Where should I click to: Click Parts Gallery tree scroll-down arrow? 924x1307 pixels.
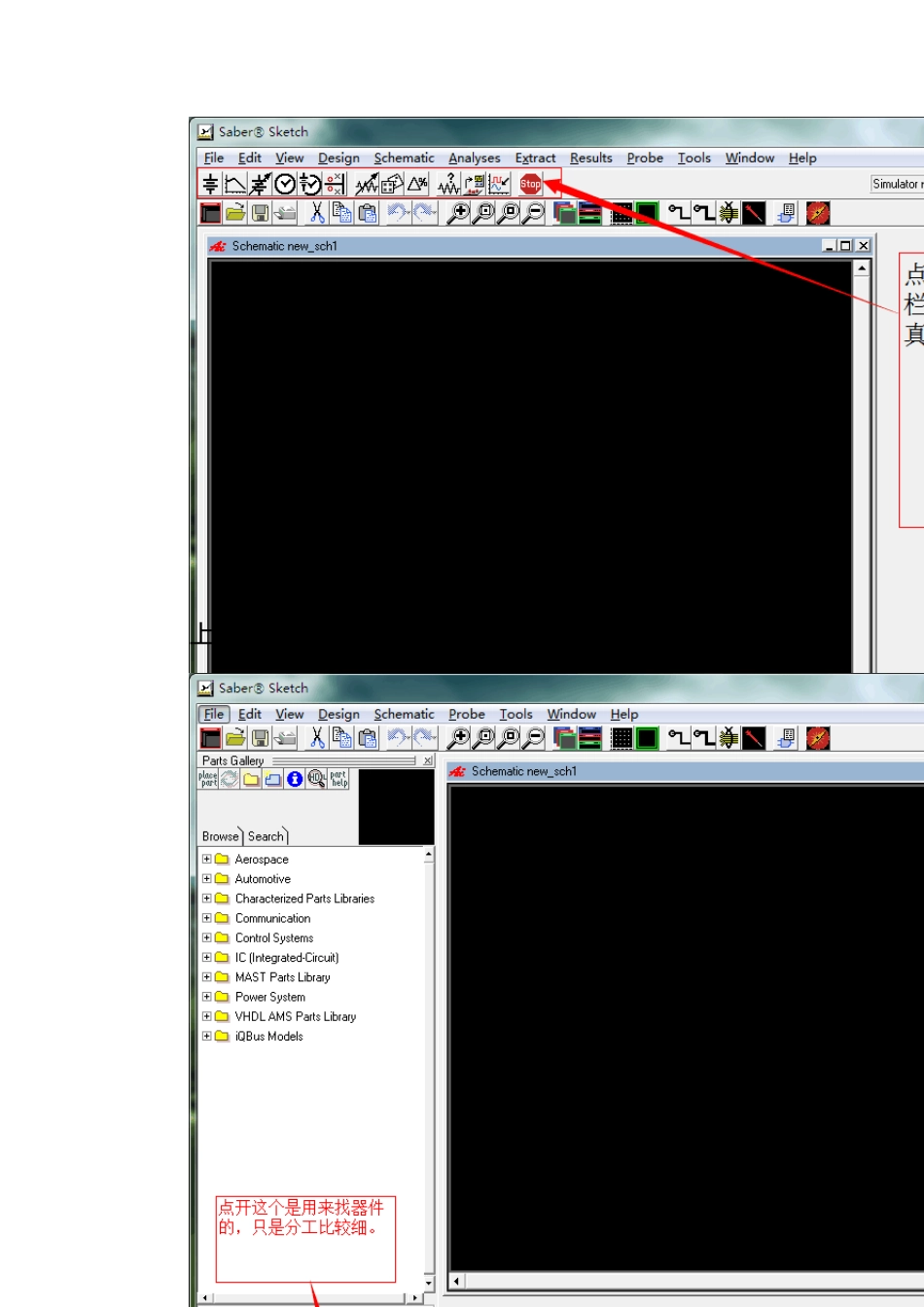pos(429,1284)
